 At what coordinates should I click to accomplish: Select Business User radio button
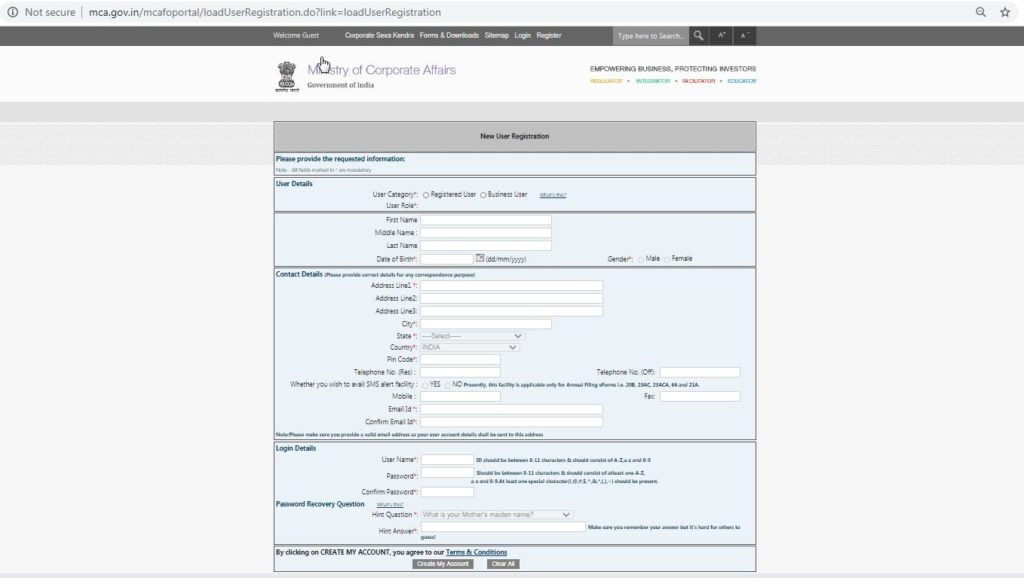coord(483,195)
